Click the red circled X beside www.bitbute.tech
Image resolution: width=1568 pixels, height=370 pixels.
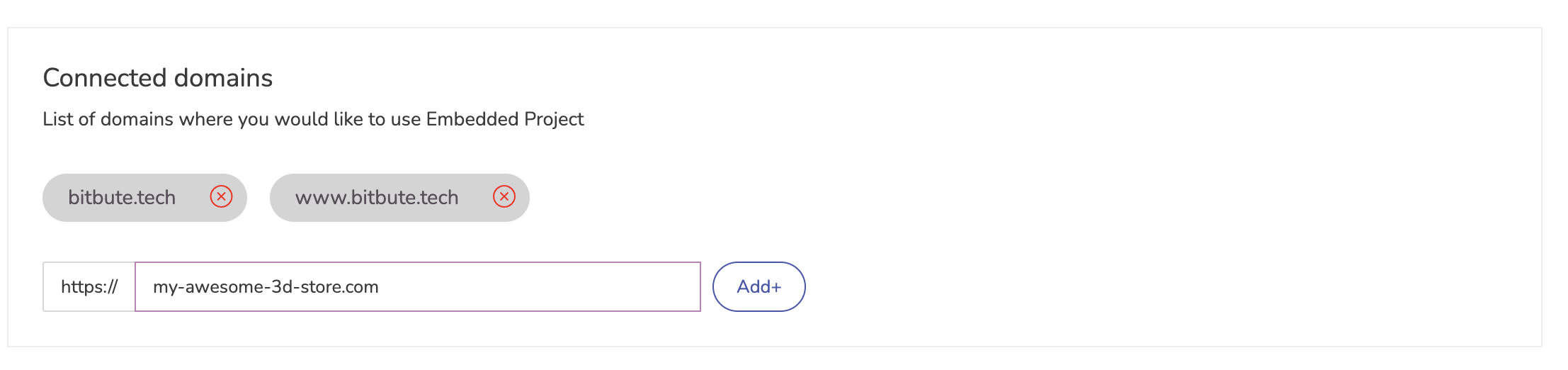pos(504,196)
